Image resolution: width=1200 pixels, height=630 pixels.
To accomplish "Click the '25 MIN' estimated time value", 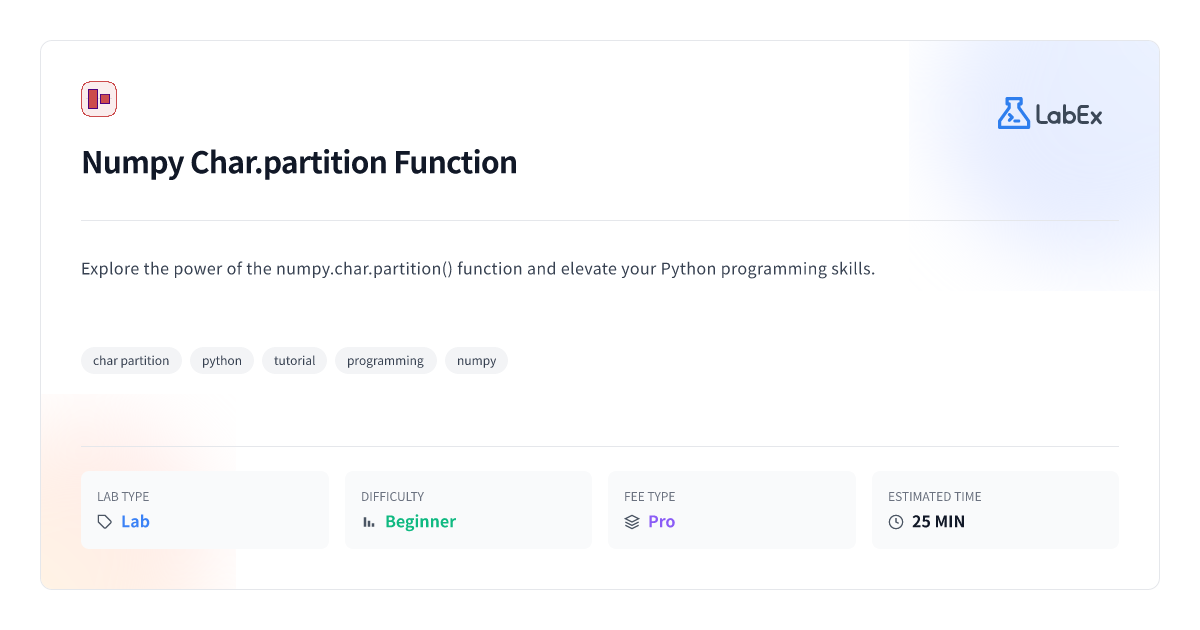I will click(x=938, y=522).
